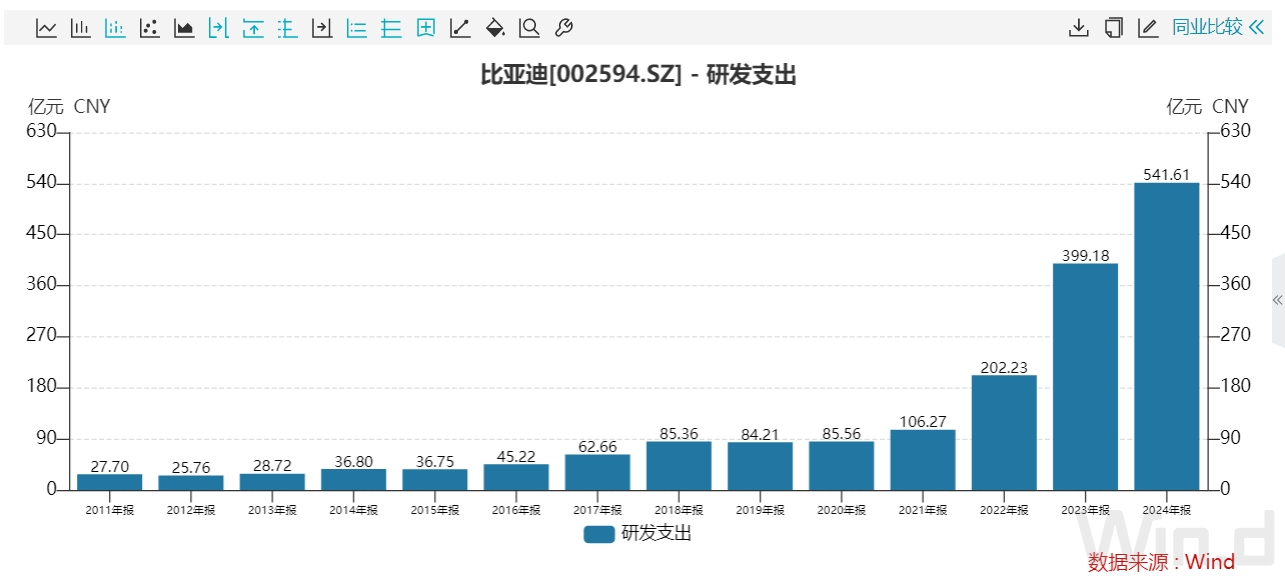Click the 36.75 data label
The height and width of the screenshot is (576, 1285).
(435, 462)
